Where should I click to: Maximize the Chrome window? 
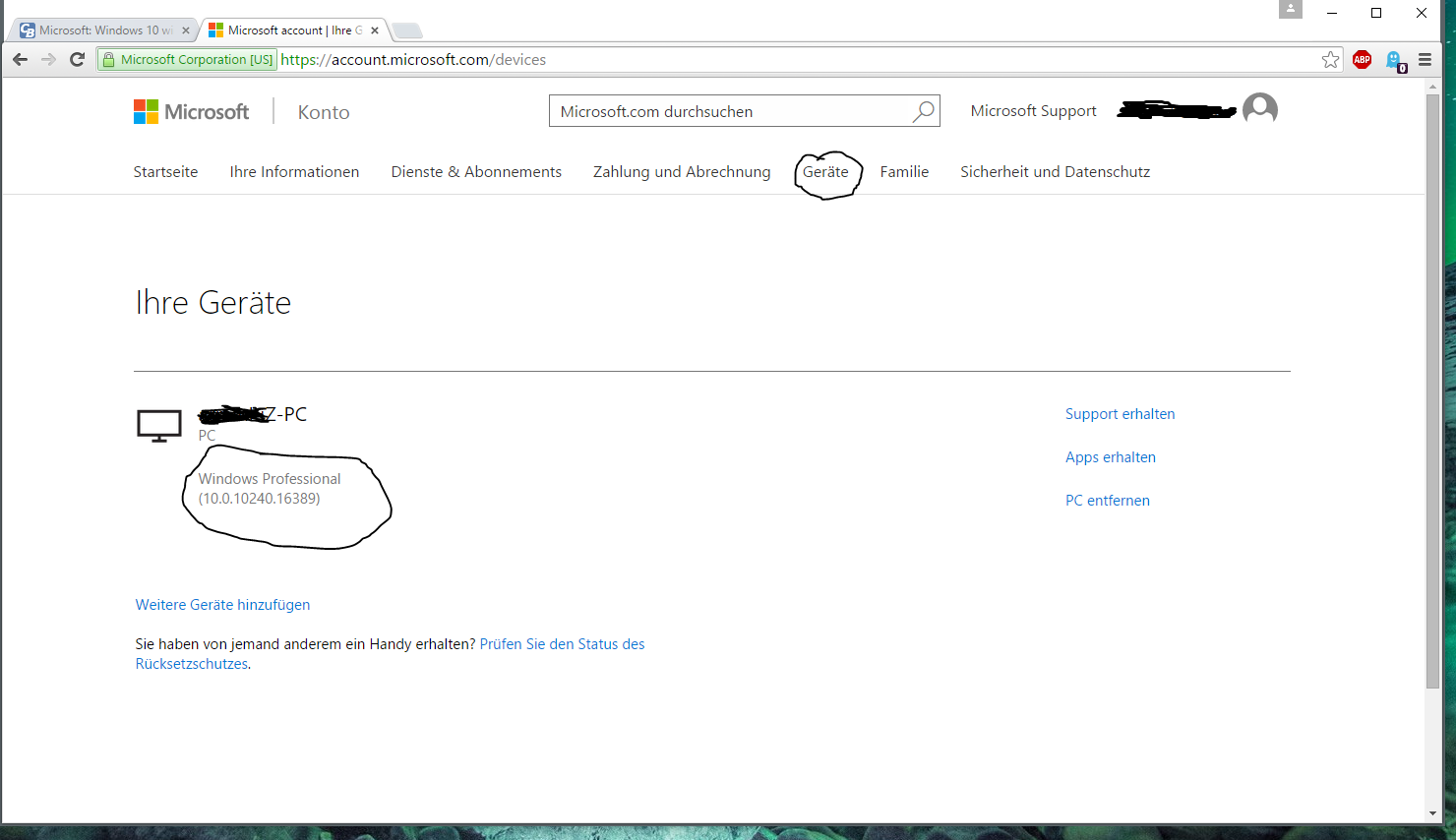[1376, 13]
